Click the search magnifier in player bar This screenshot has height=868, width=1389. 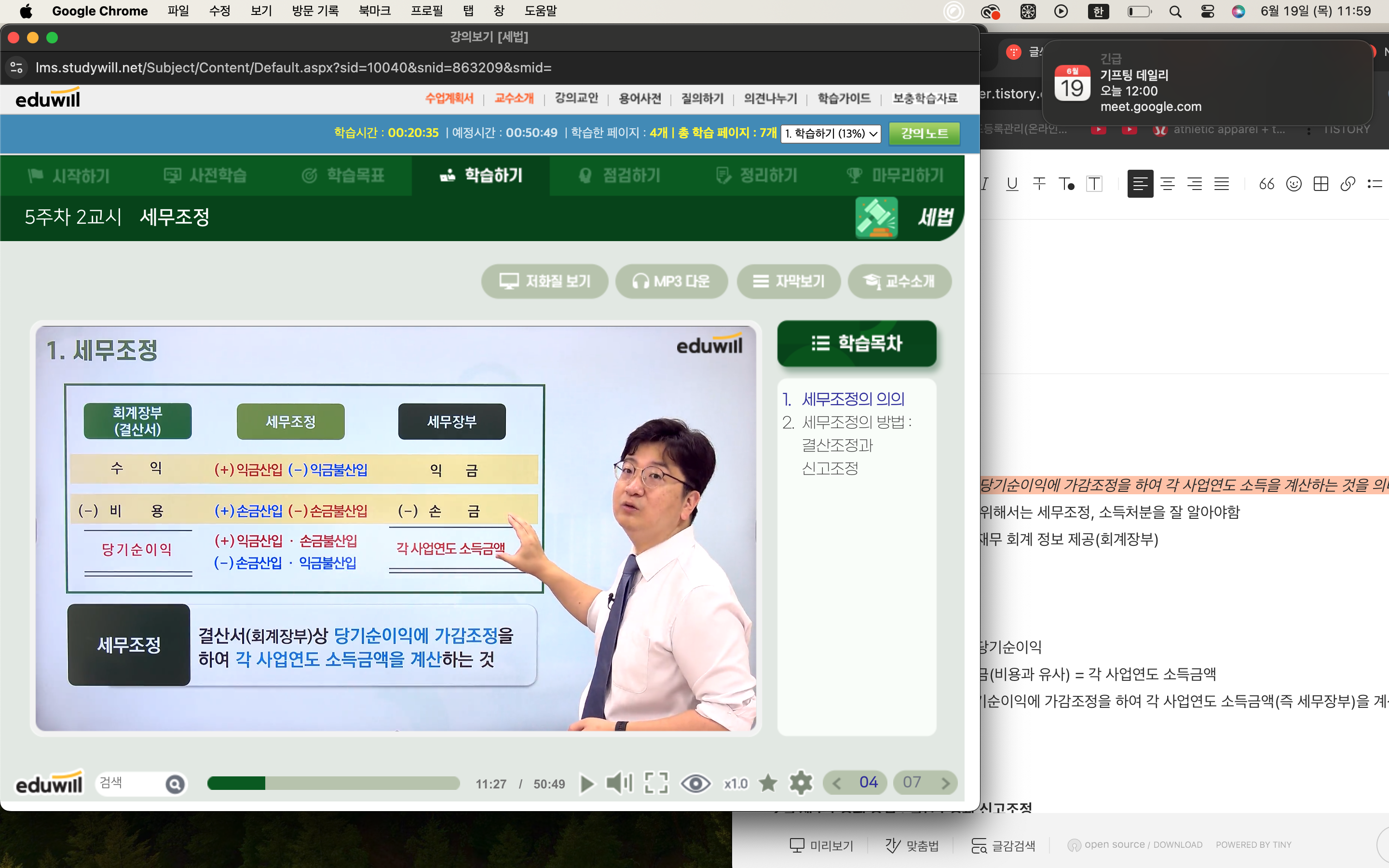pyautogui.click(x=175, y=784)
